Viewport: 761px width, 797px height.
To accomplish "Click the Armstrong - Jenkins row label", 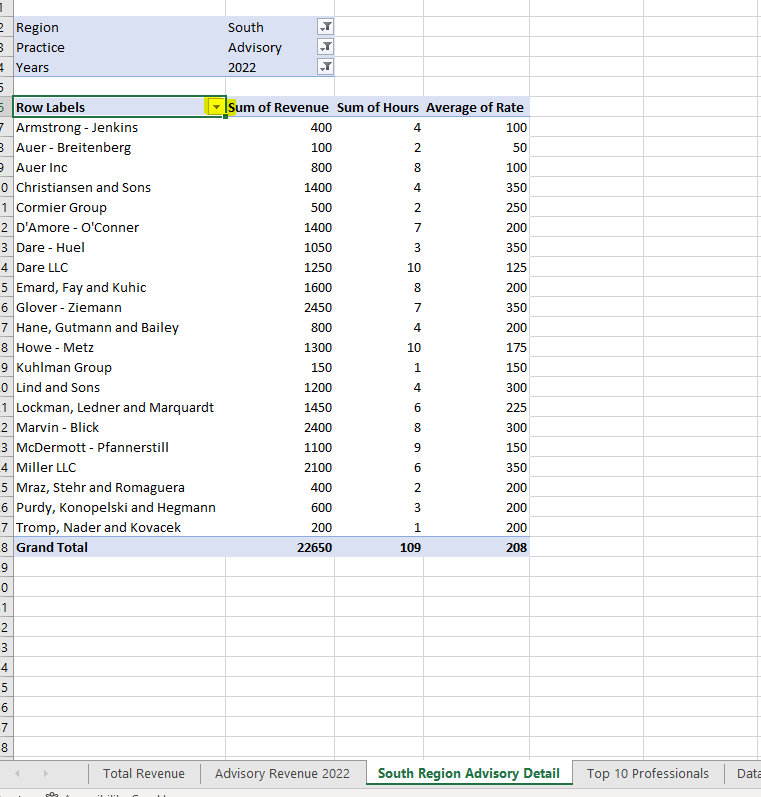I will click(x=77, y=127).
